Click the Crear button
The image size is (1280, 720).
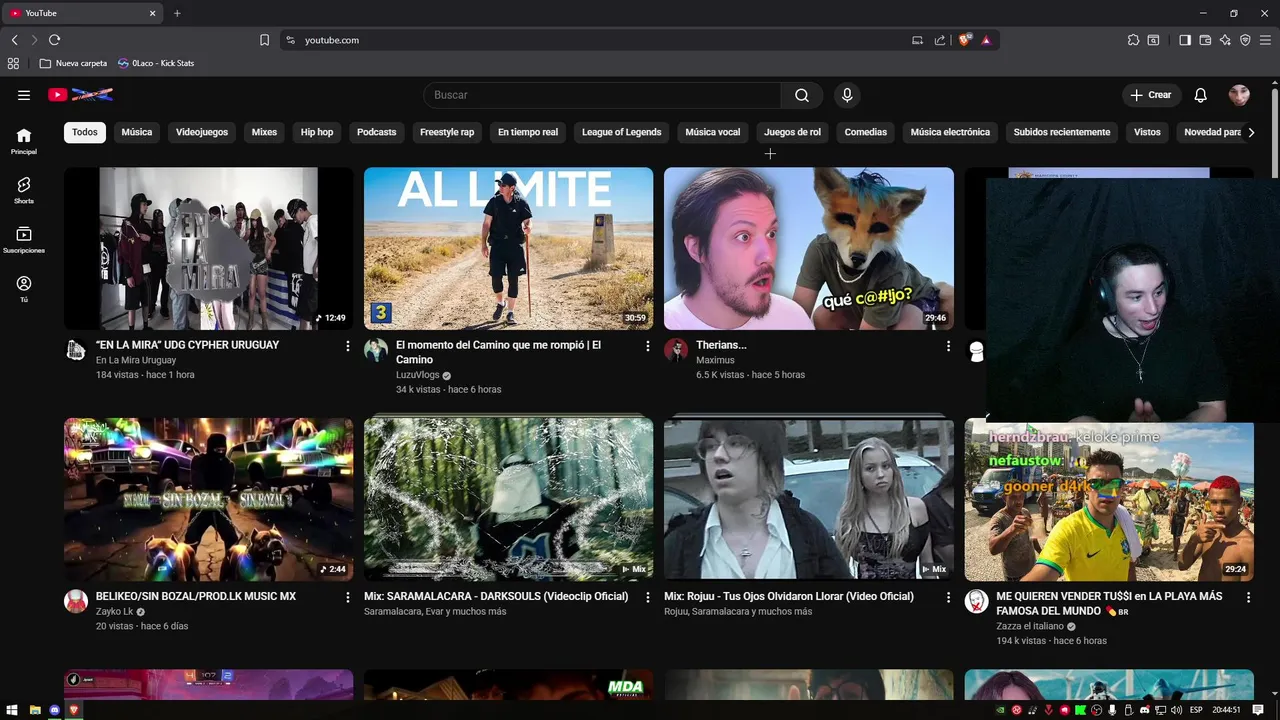click(x=1151, y=95)
